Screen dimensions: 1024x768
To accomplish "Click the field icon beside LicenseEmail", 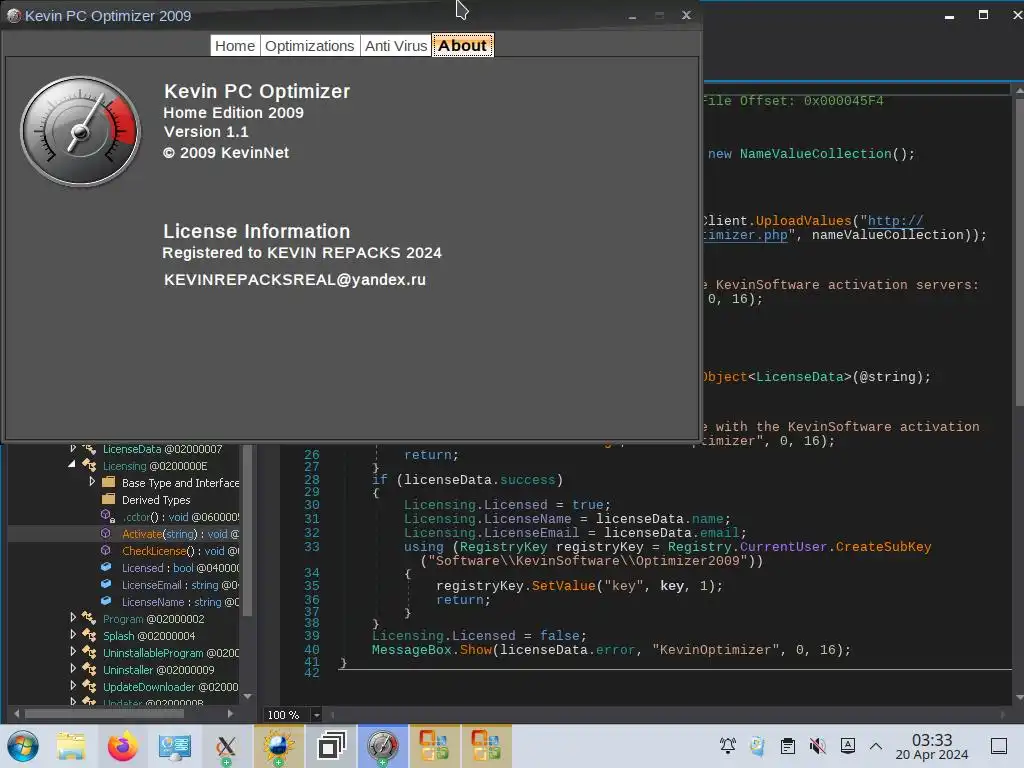I will pyautogui.click(x=106, y=584).
